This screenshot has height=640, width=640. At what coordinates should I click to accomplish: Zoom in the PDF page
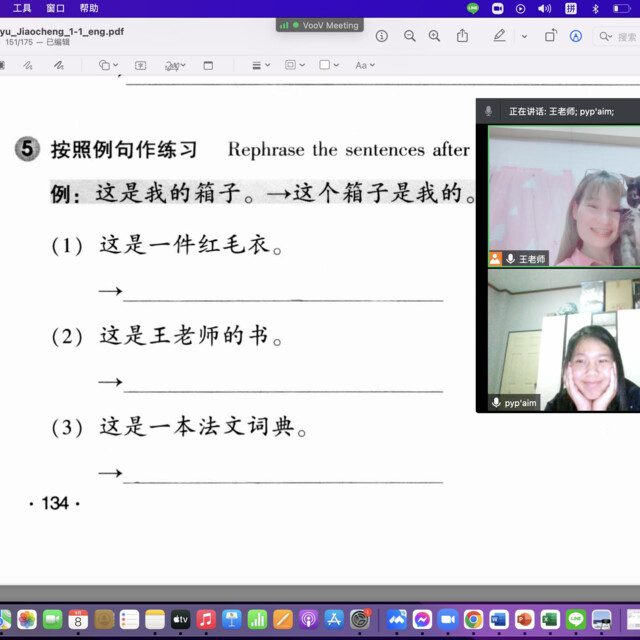(x=434, y=36)
